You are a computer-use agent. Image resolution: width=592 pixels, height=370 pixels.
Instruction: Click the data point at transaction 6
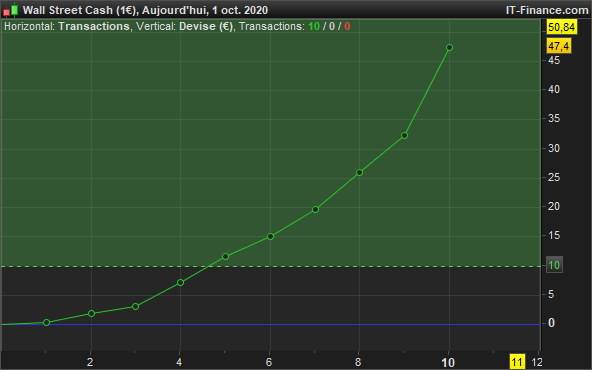(270, 237)
